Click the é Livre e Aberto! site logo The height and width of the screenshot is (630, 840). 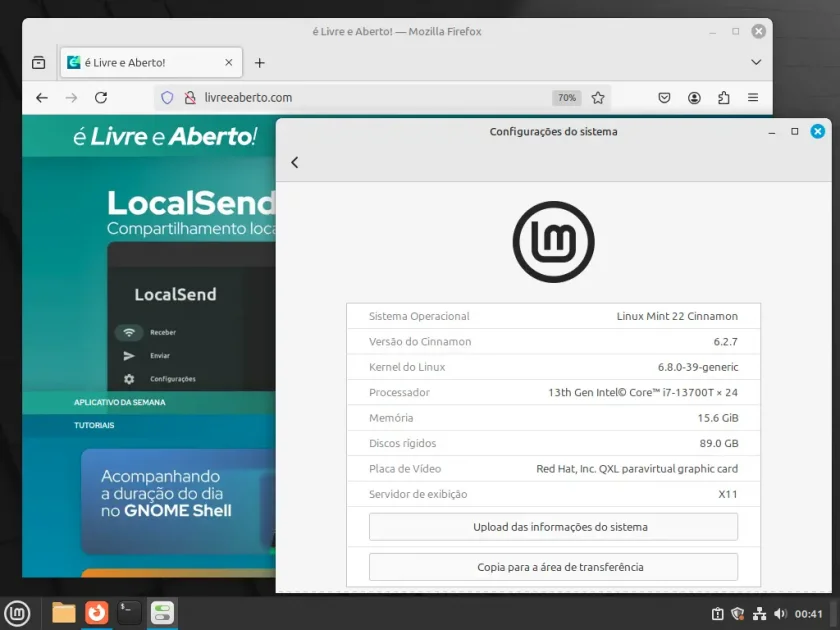(x=165, y=137)
